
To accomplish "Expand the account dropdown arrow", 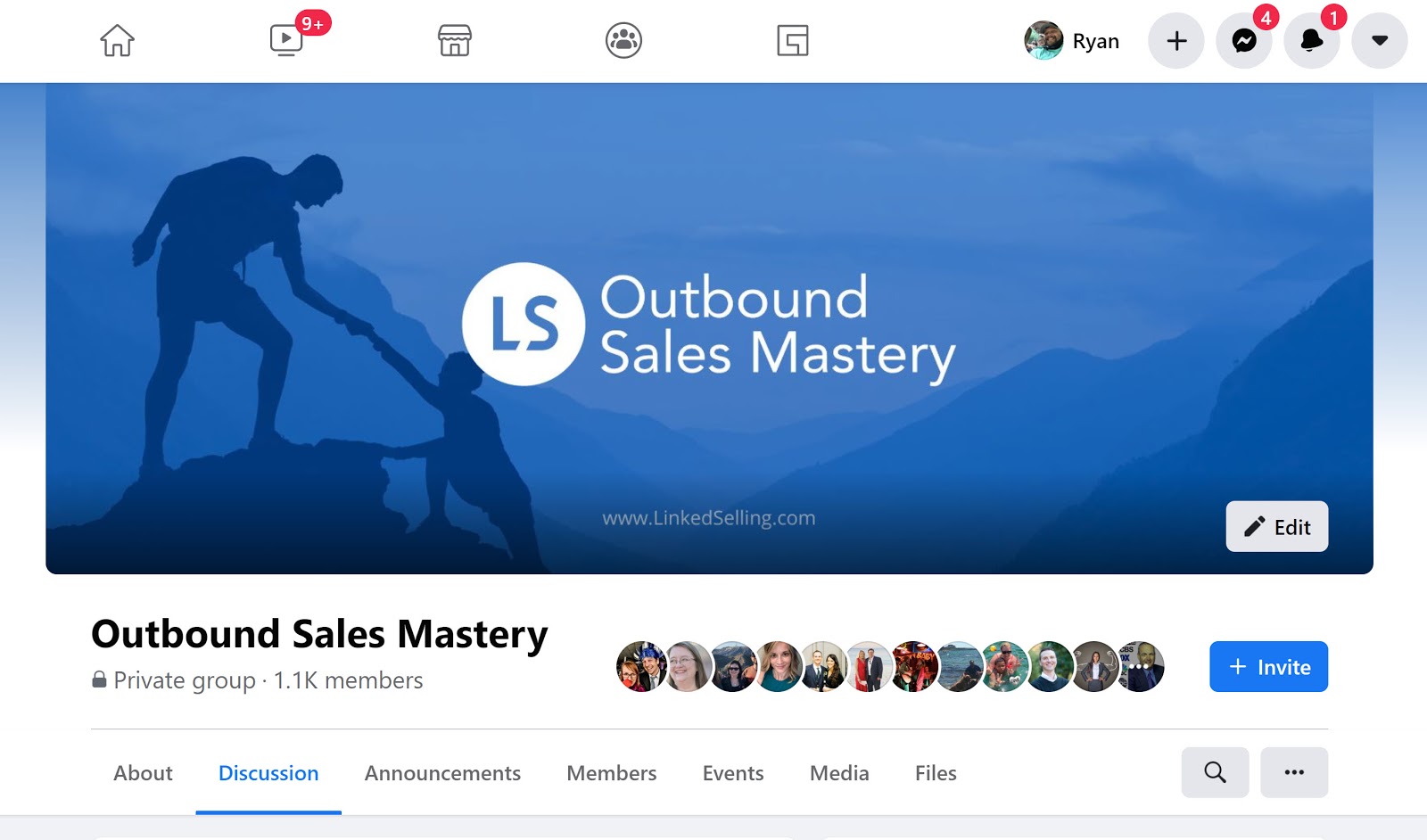I will click(1380, 41).
